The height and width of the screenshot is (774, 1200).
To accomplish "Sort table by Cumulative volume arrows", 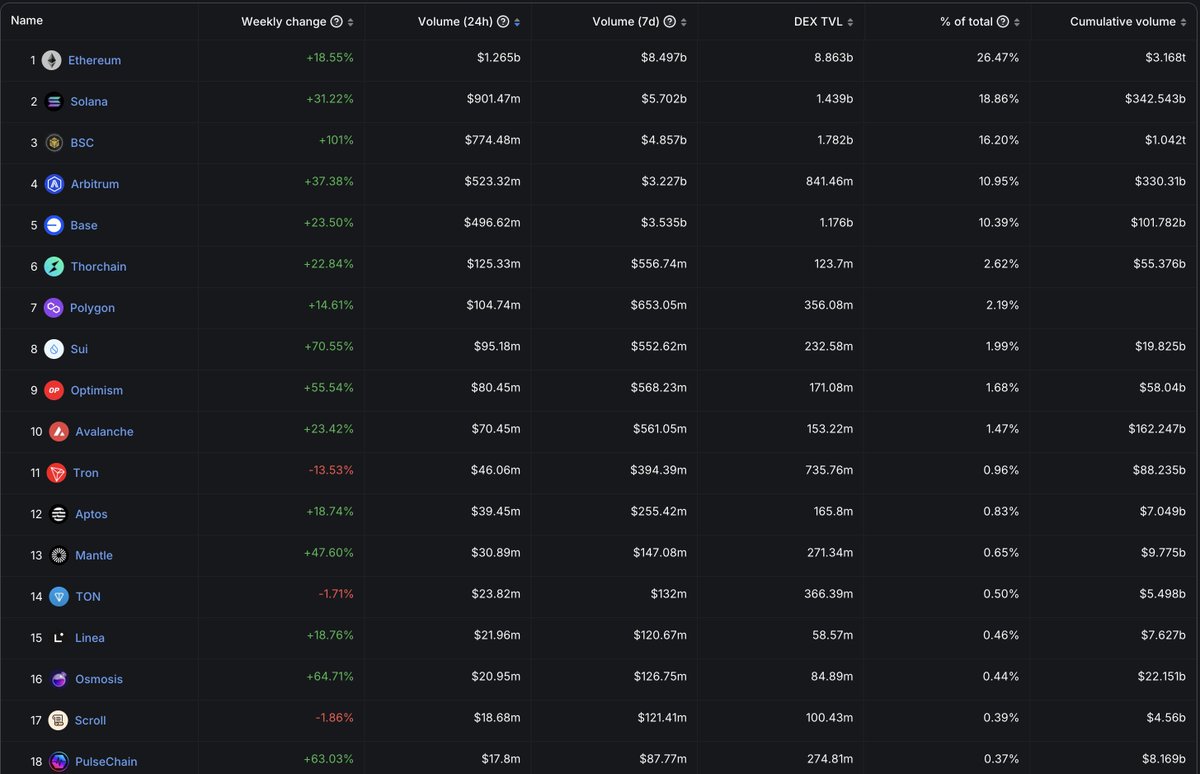I will click(x=1183, y=22).
